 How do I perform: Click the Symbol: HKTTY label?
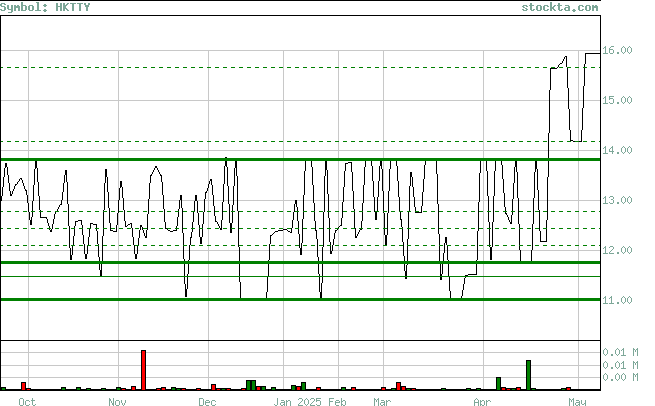click(x=45, y=7)
